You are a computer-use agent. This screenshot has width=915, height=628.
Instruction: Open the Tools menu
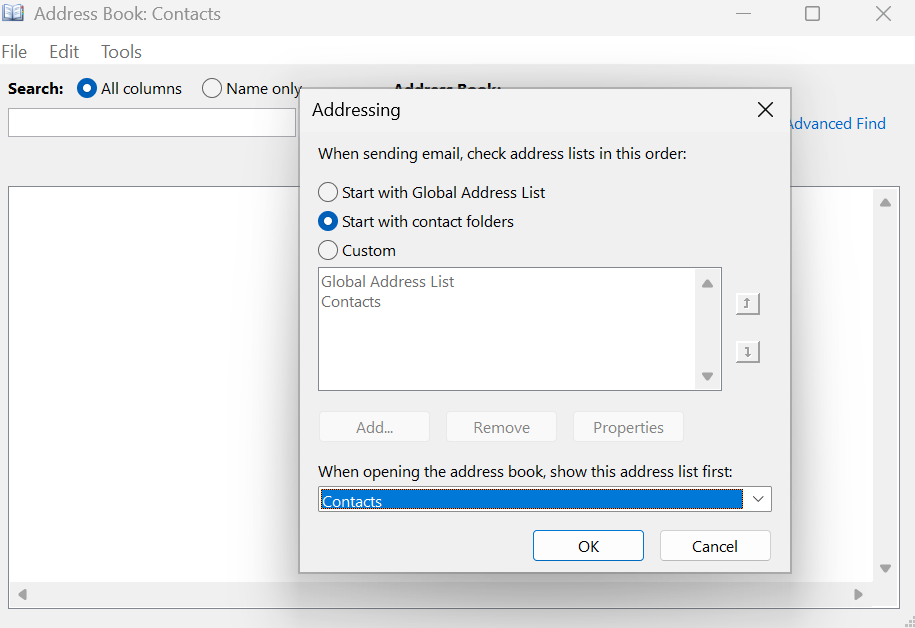click(x=121, y=51)
